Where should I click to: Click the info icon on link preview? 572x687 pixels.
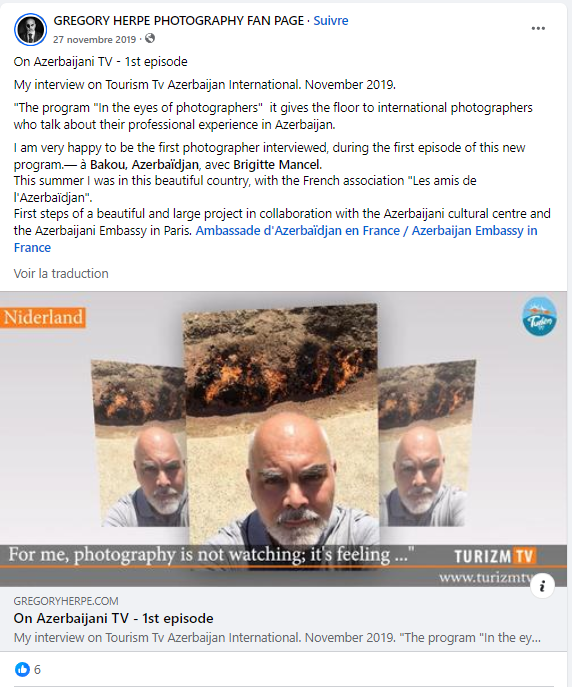pyautogui.click(x=542, y=586)
